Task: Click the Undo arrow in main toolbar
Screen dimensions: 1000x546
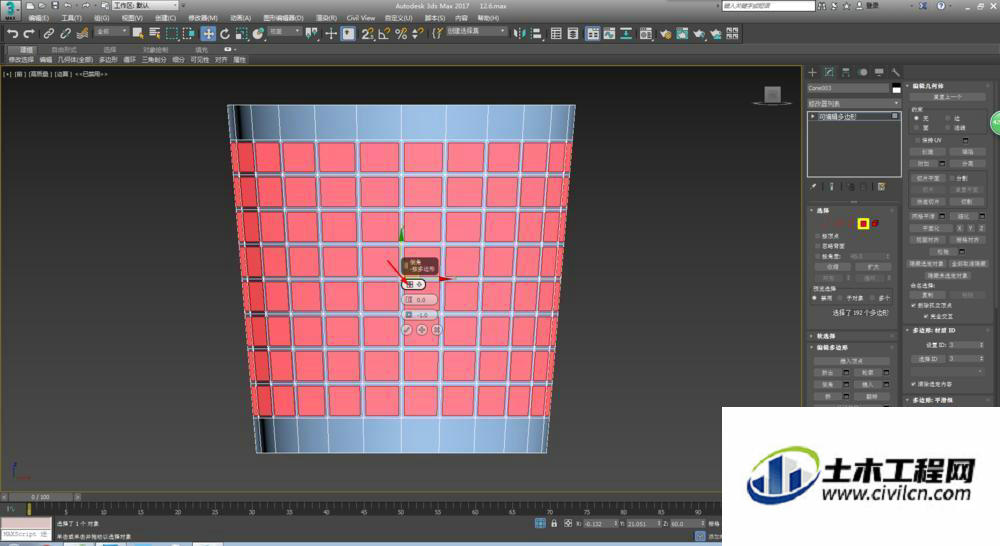Action: tap(13, 34)
